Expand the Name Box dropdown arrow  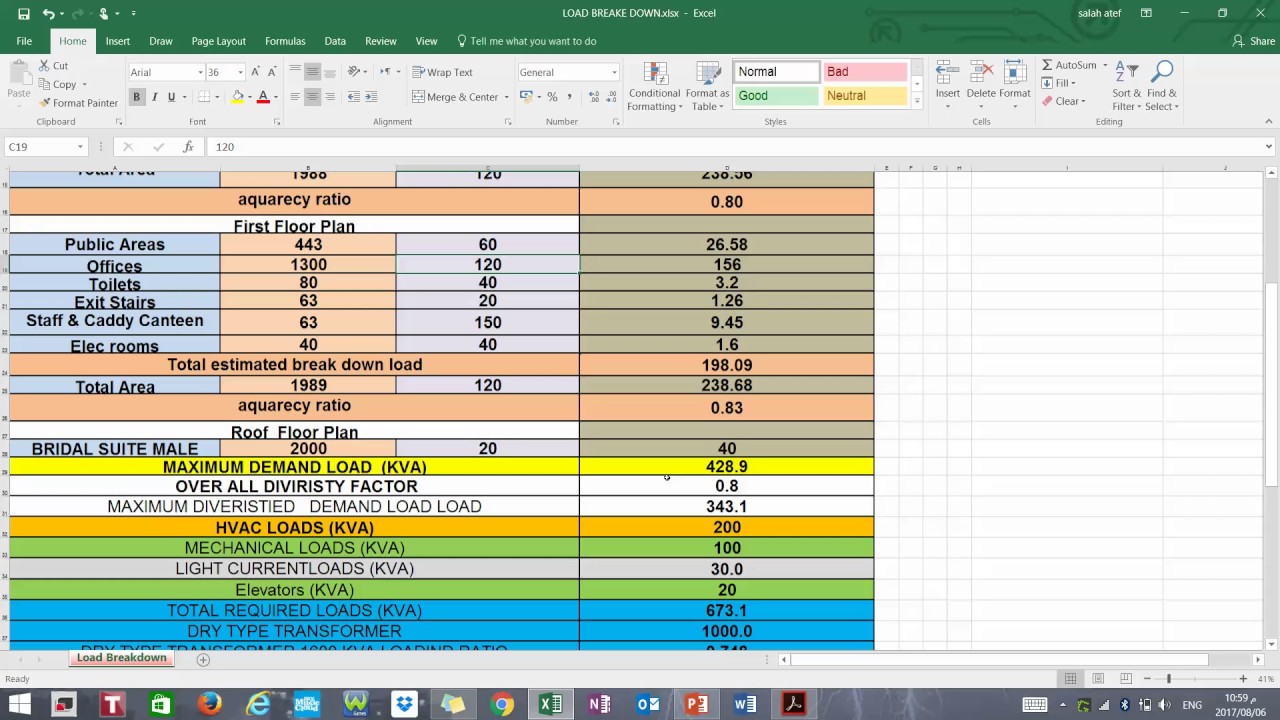[80, 147]
